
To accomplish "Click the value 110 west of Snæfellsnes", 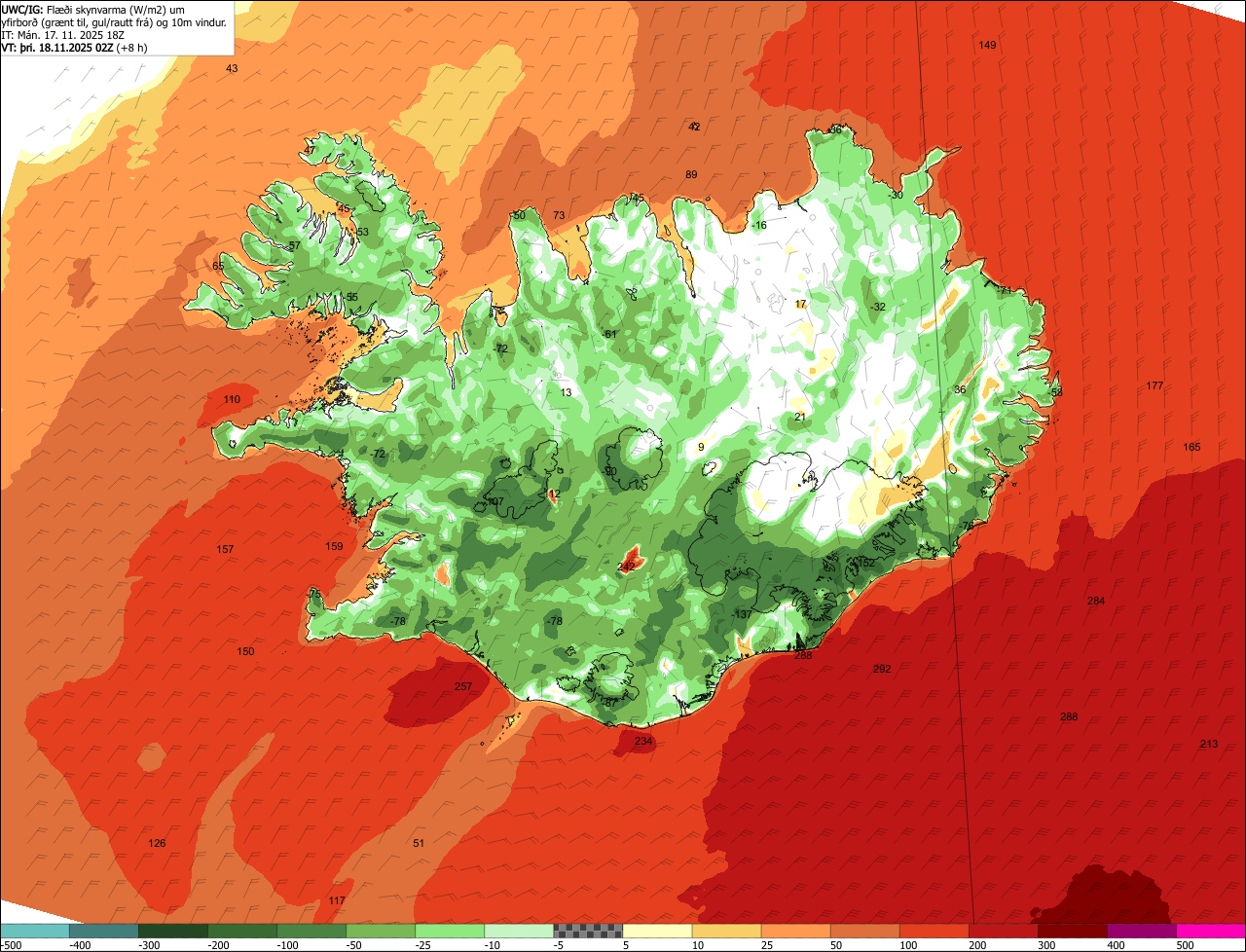I will tap(232, 400).
